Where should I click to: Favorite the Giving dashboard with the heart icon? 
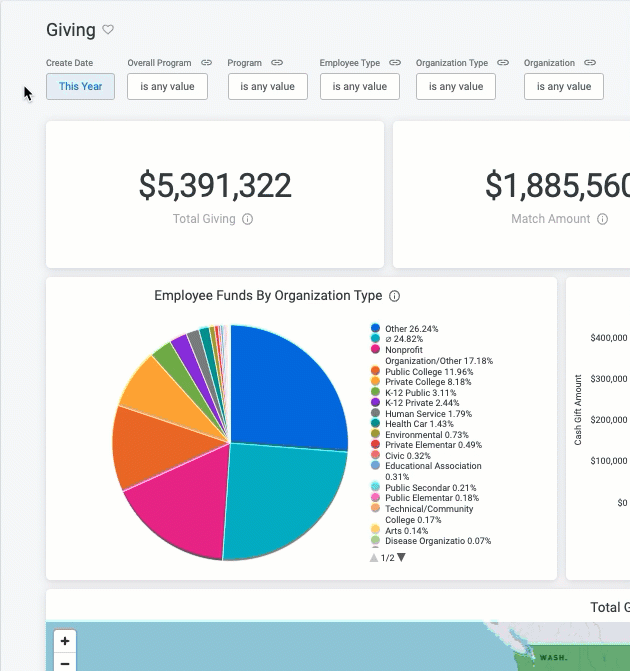pos(108,30)
